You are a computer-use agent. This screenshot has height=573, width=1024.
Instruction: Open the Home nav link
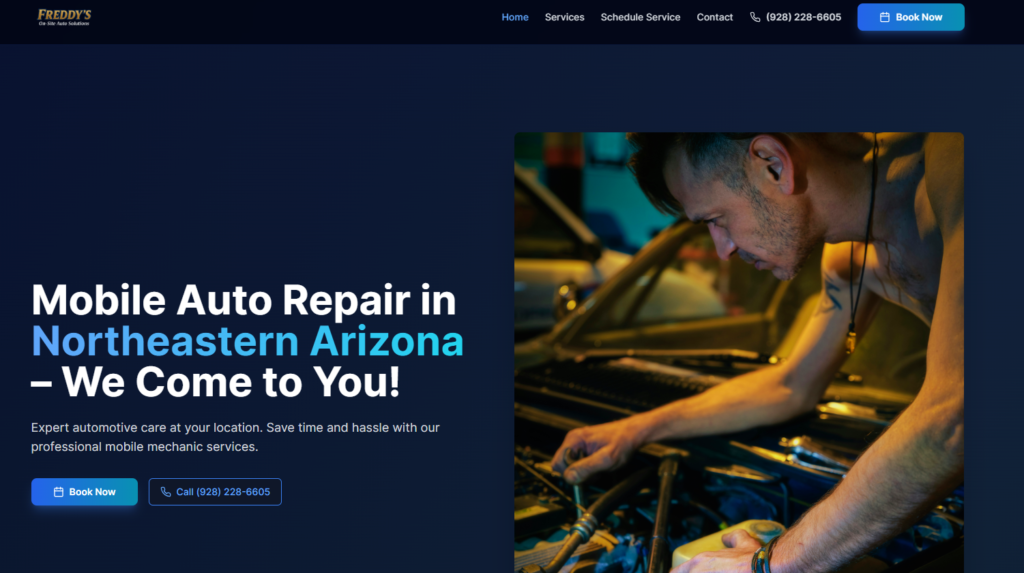[x=515, y=17]
